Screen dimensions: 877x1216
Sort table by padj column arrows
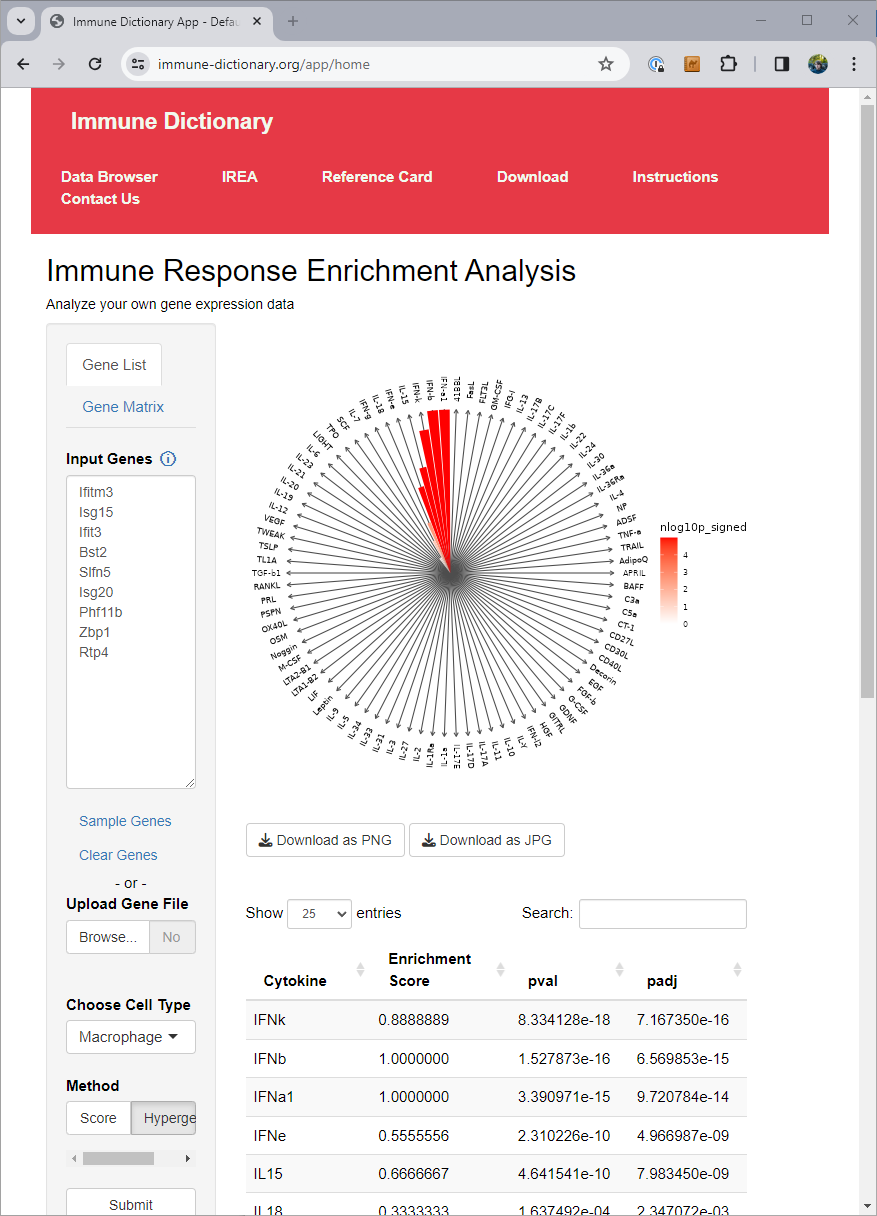[738, 970]
